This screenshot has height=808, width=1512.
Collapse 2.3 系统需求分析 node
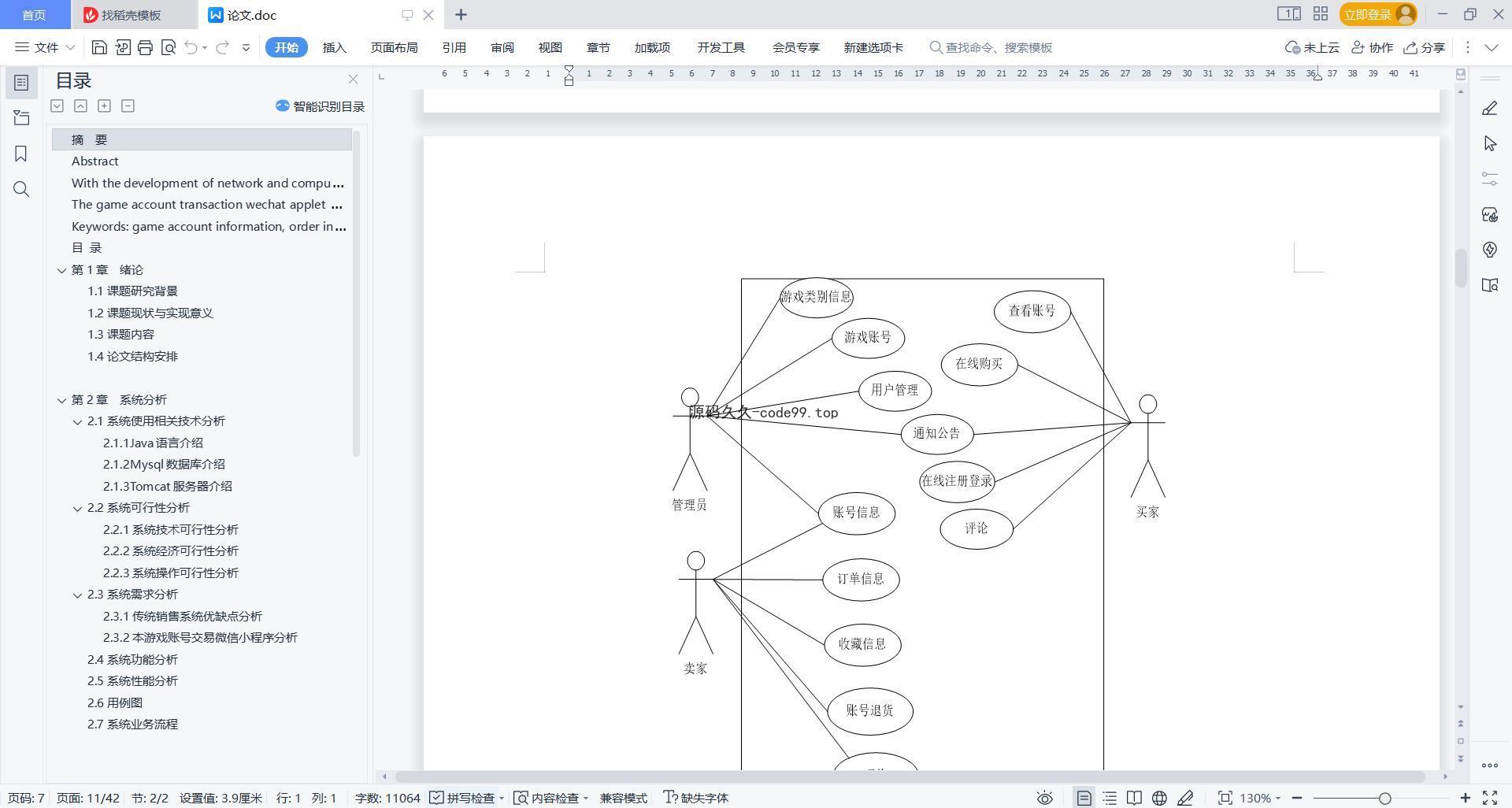tap(77, 595)
